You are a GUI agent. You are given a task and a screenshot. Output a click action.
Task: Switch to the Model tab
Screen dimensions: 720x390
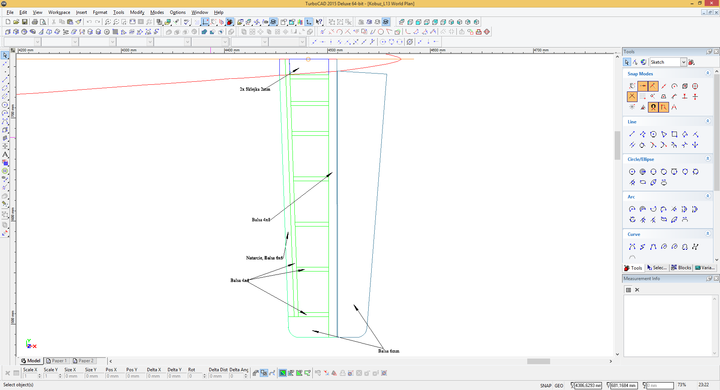pyautogui.click(x=31, y=361)
